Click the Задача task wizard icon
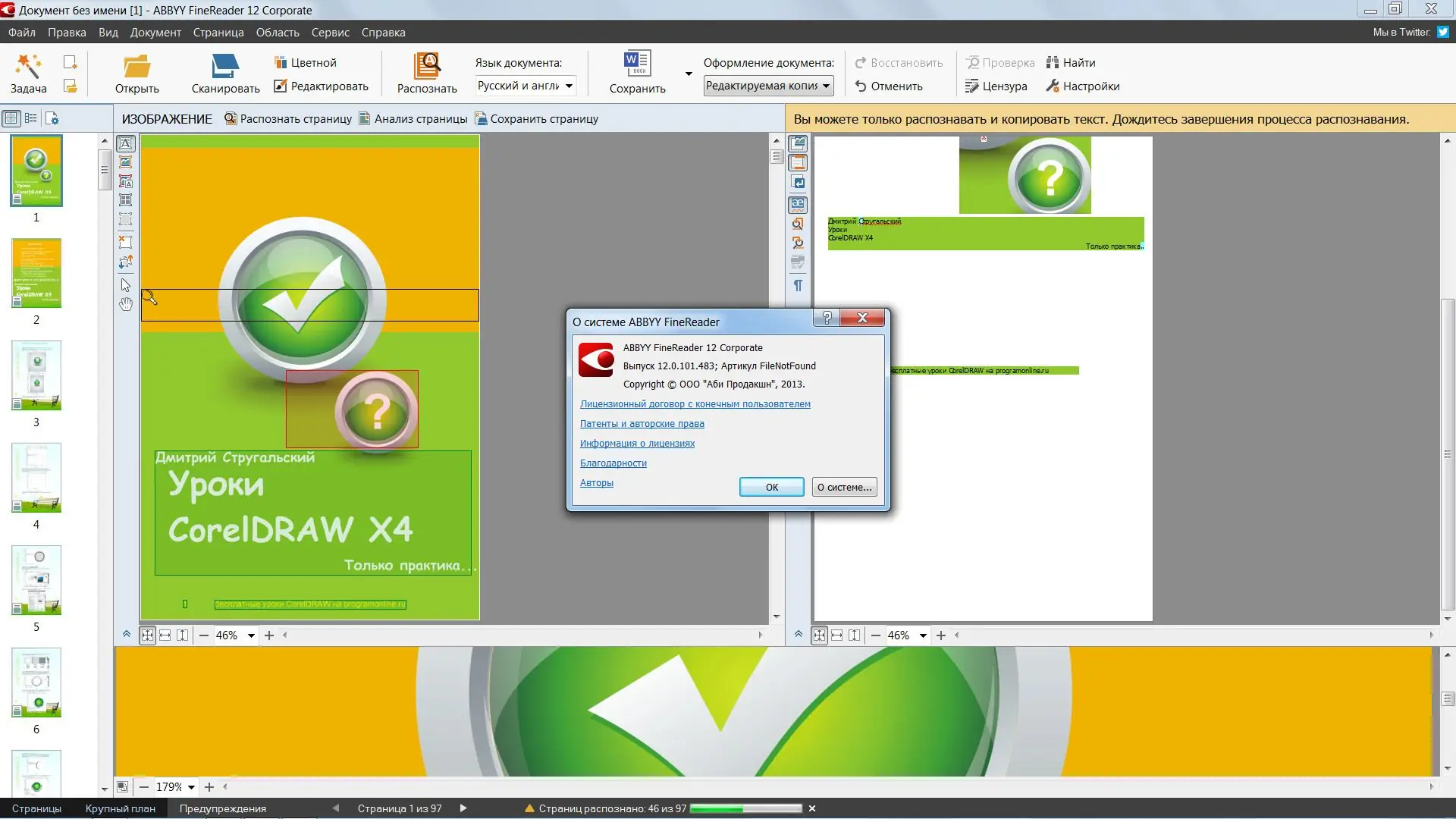Viewport: 1456px width, 819px height. [28, 67]
